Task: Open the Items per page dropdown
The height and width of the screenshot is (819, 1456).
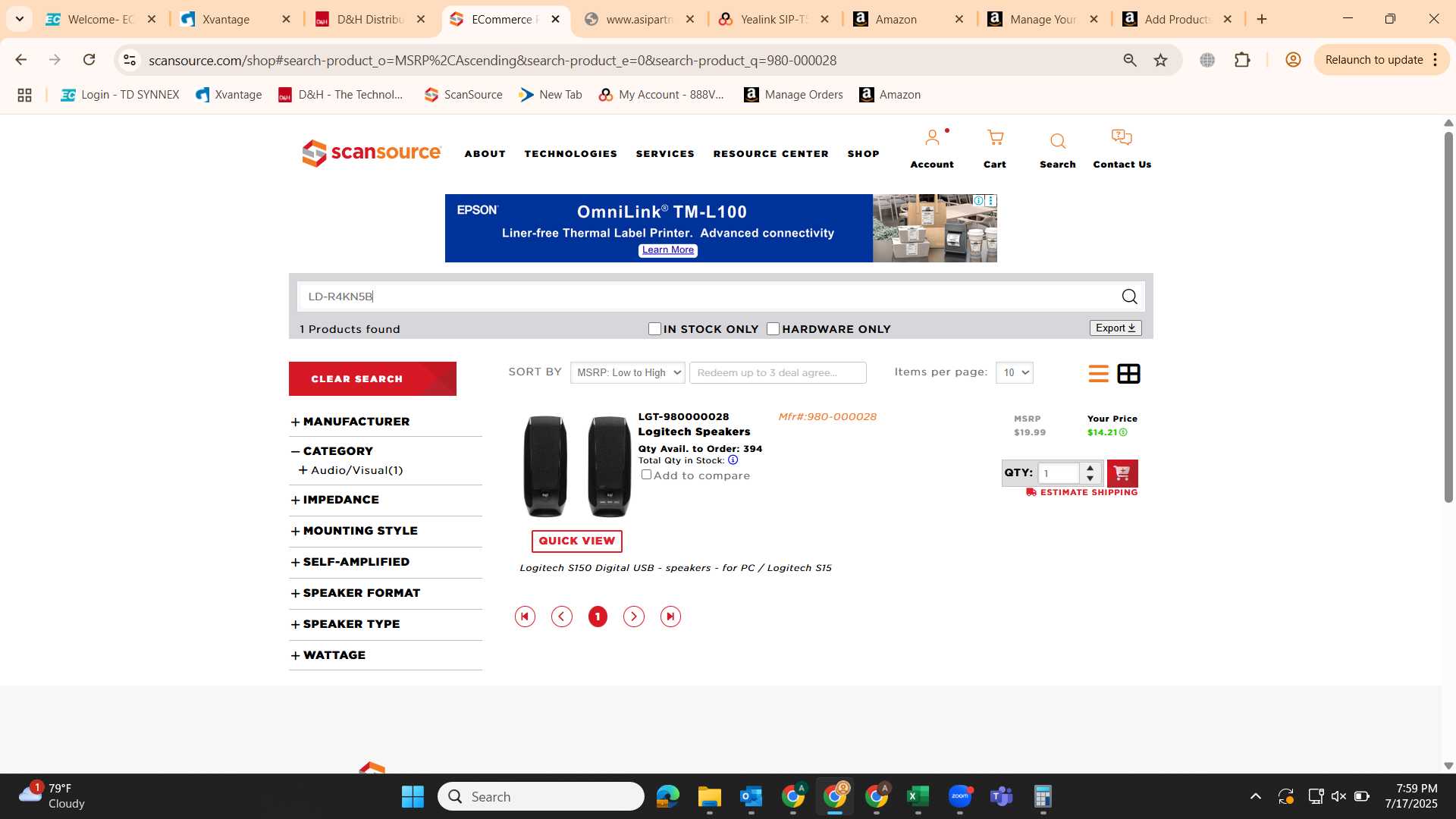Action: tap(1014, 372)
